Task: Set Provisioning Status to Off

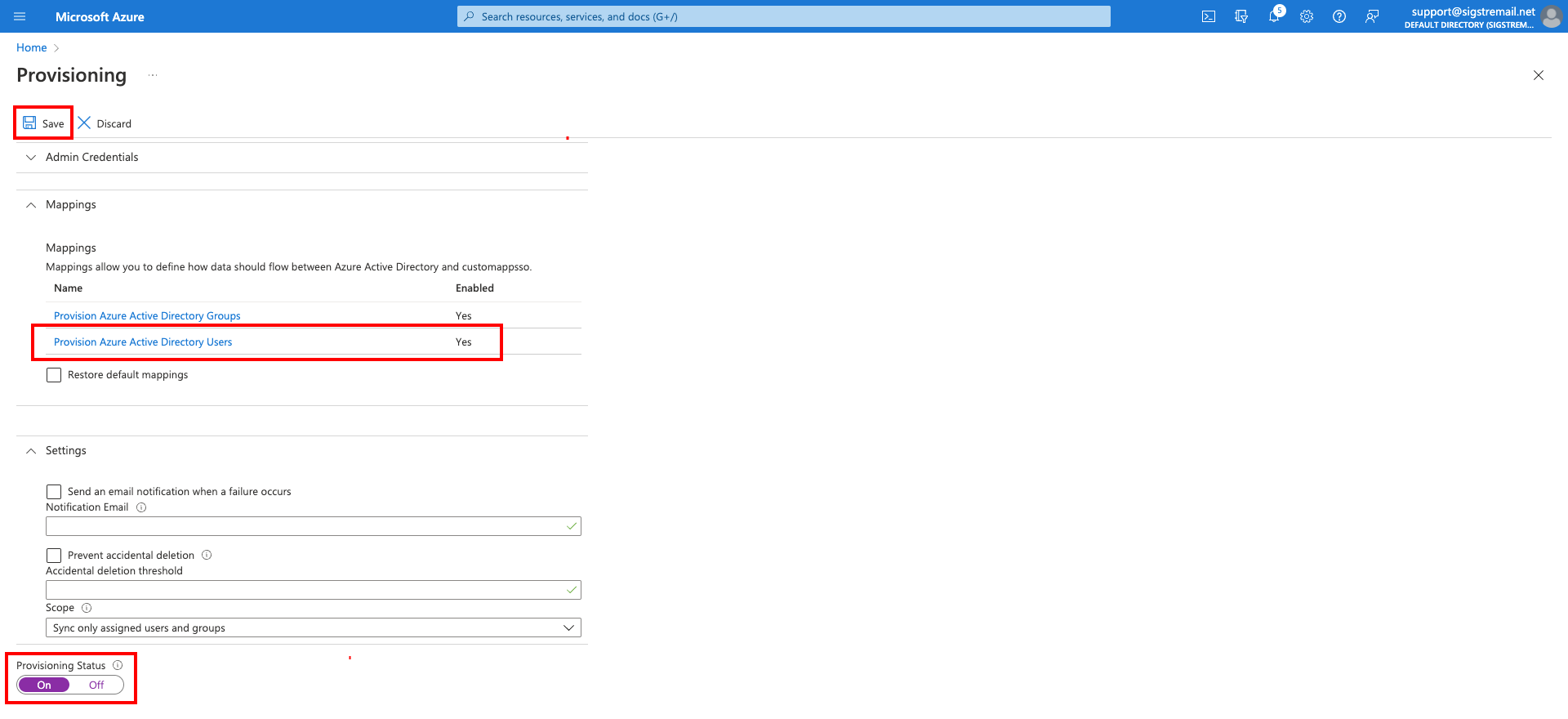Action: tap(96, 685)
